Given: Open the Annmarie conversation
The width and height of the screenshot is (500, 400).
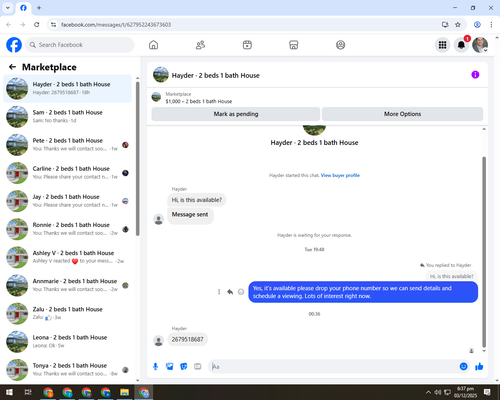Looking at the screenshot, I should pyautogui.click(x=67, y=285).
